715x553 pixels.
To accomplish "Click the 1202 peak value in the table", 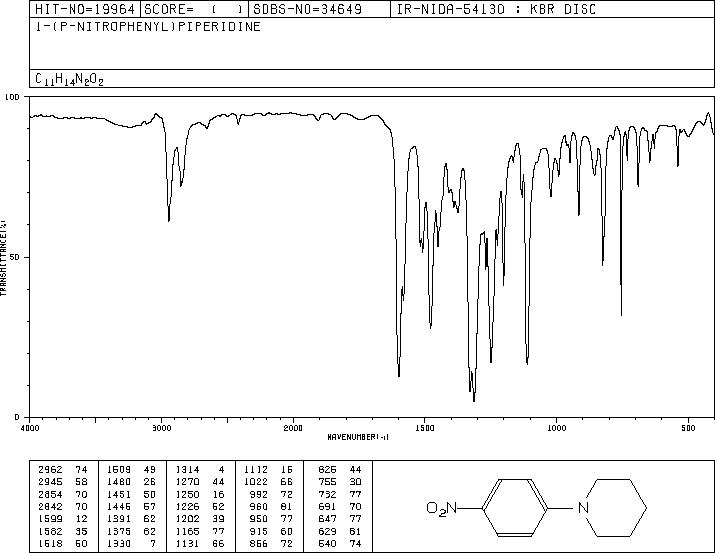I will [x=187, y=519].
